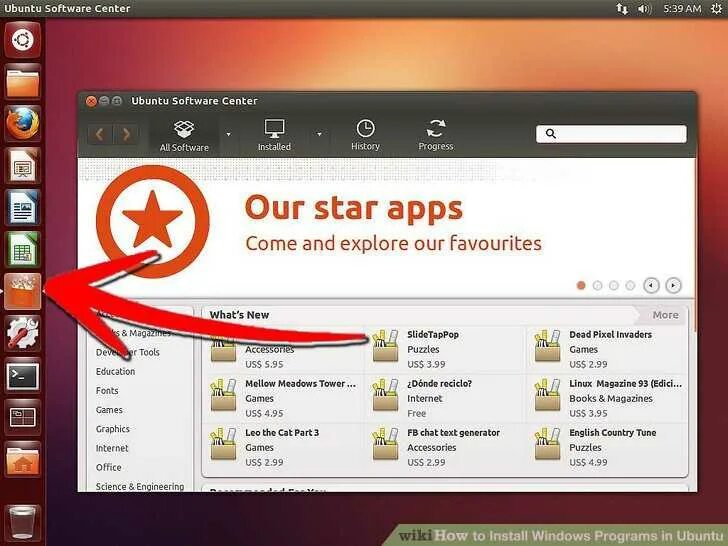Open the Home folder launcher icon

tap(22, 459)
